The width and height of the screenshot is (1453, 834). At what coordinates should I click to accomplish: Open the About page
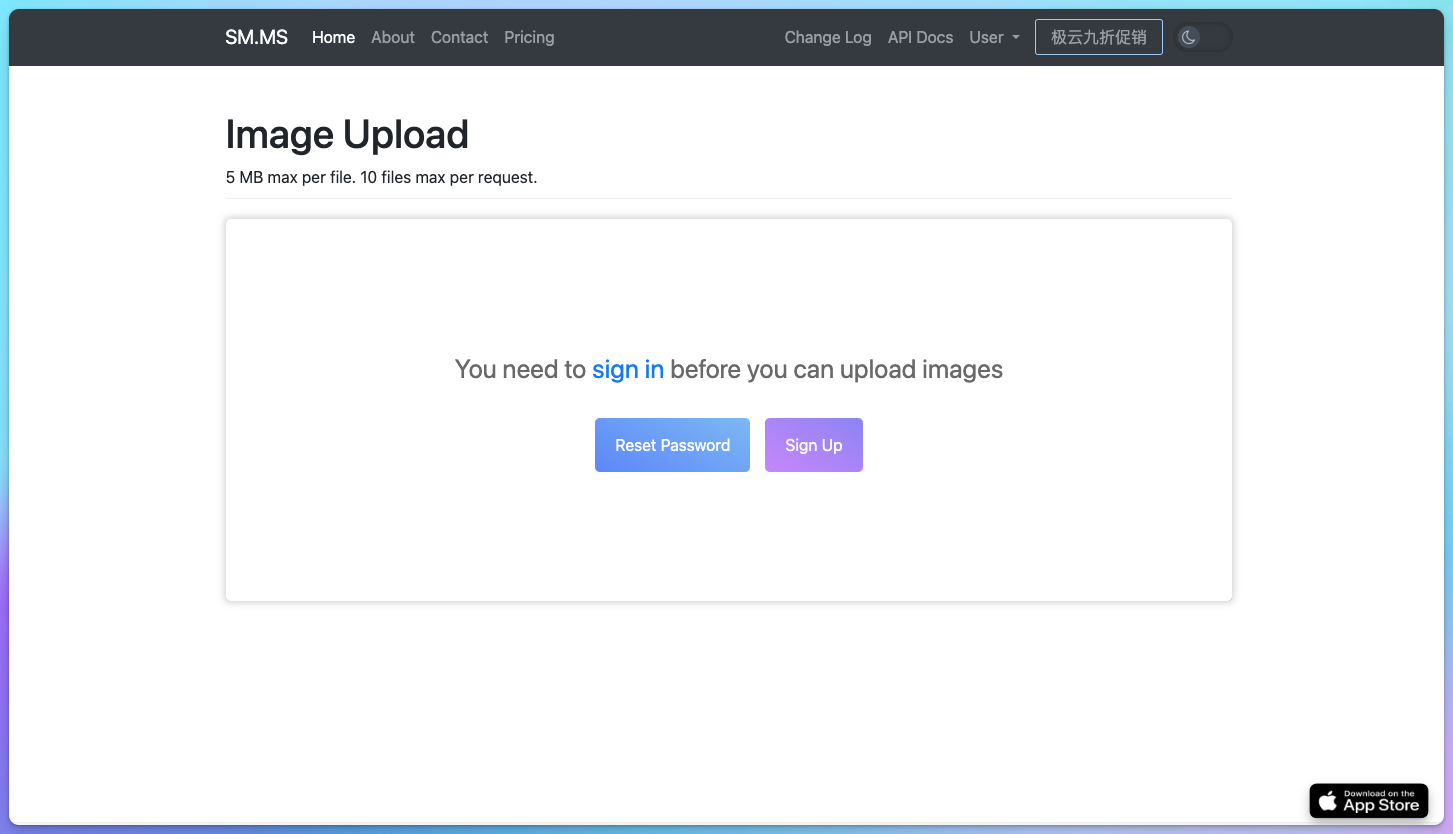pyautogui.click(x=392, y=37)
